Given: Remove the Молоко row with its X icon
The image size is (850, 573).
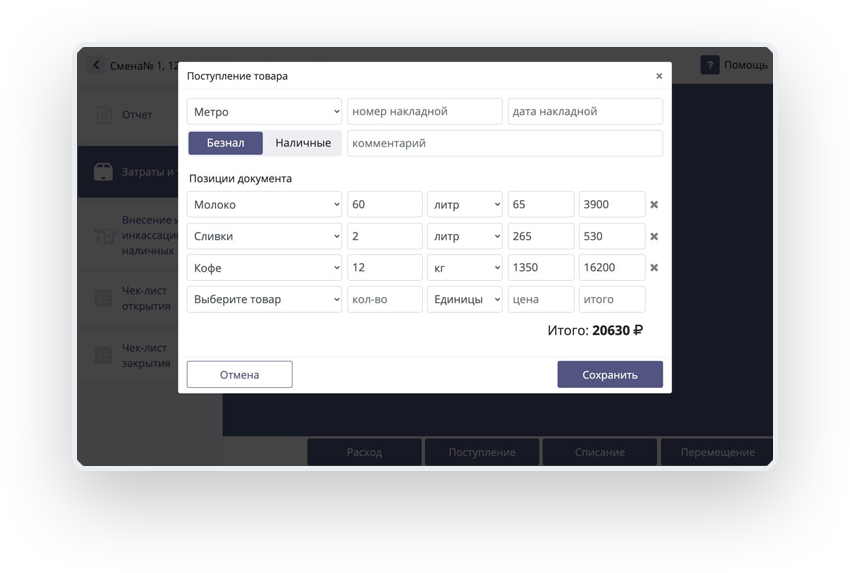Looking at the screenshot, I should point(654,205).
